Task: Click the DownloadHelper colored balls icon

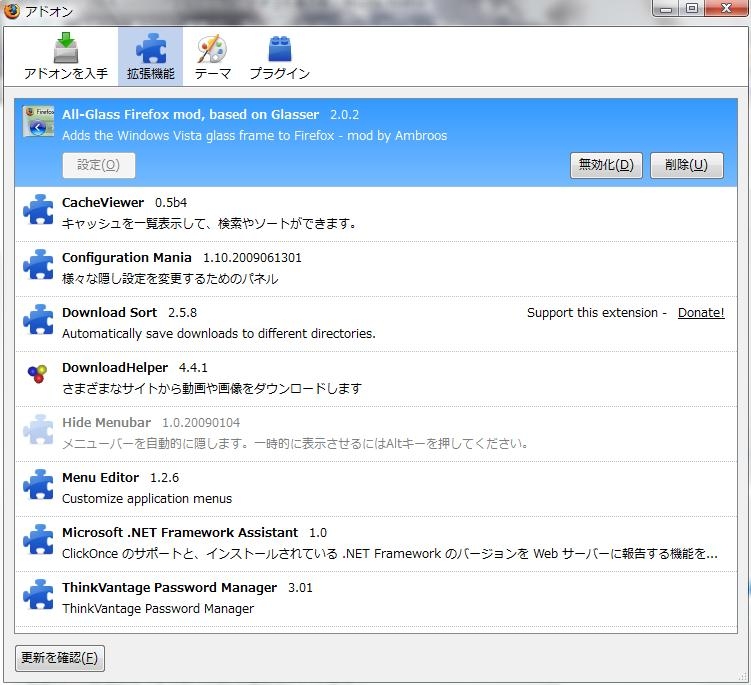Action: click(37, 374)
